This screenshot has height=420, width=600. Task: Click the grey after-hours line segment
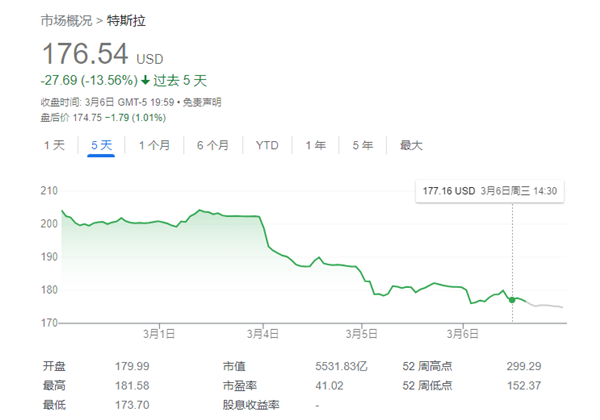point(545,305)
